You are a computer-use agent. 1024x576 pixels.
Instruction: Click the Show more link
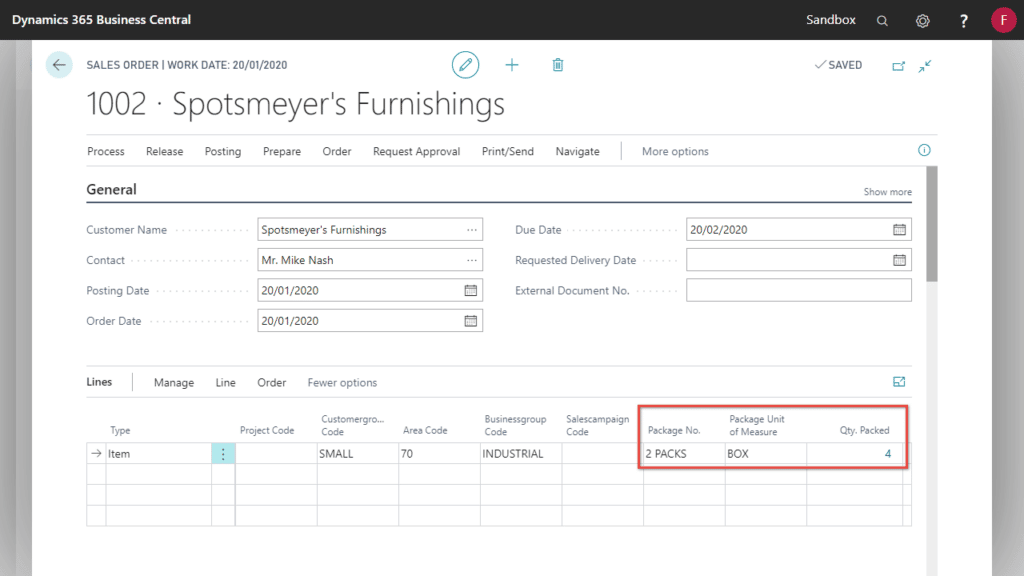point(887,191)
